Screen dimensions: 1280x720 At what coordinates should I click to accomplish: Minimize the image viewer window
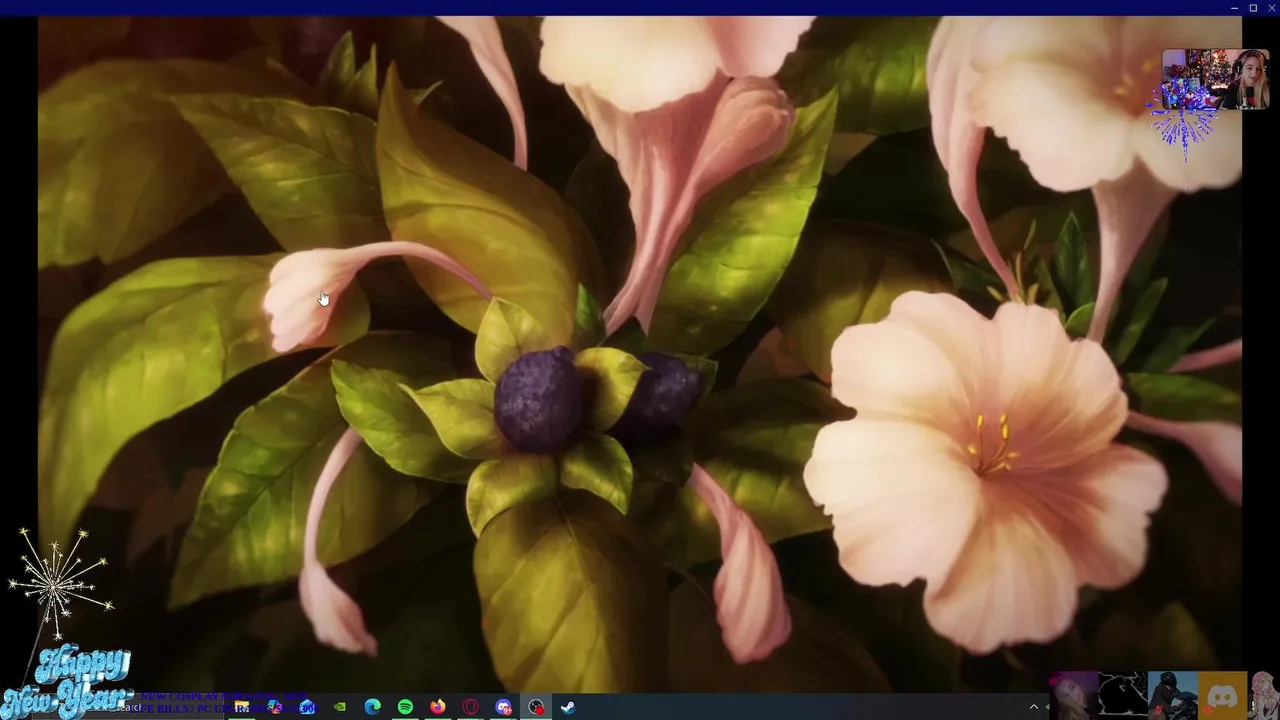click(1235, 7)
